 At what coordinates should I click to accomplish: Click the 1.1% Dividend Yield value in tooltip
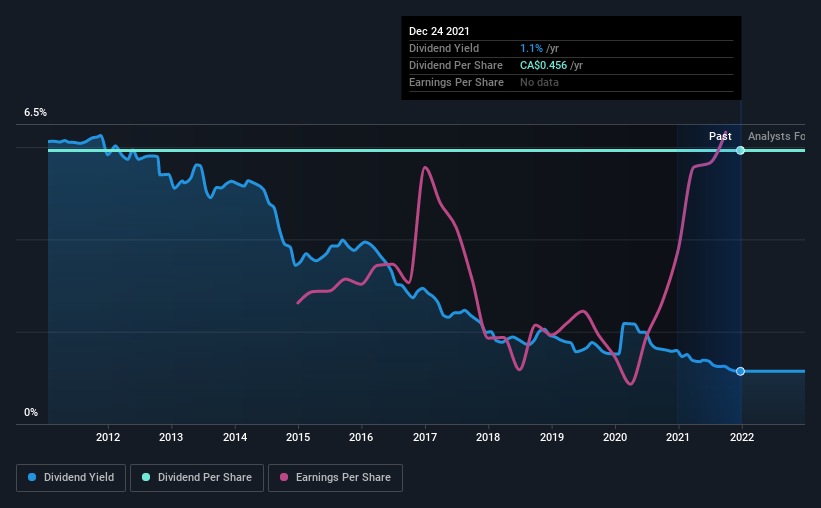pyautogui.click(x=531, y=48)
